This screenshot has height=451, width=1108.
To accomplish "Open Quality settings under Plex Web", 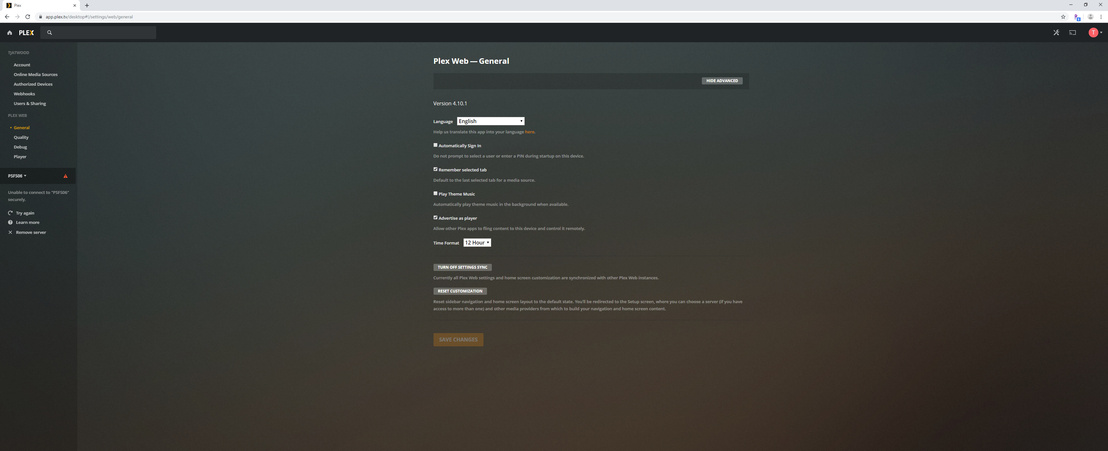I will (21, 137).
